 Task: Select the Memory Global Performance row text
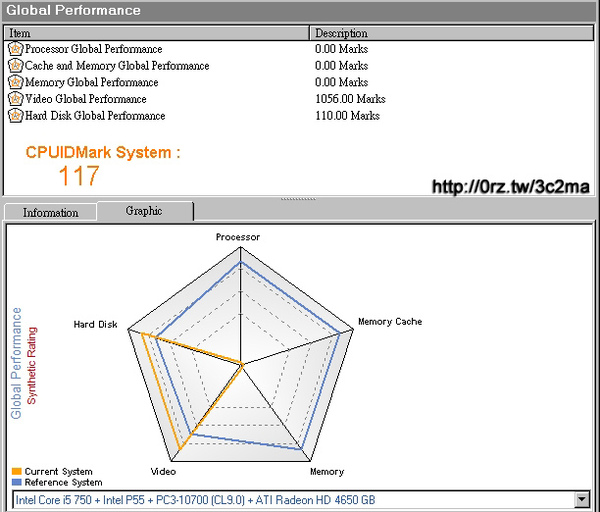pos(92,82)
